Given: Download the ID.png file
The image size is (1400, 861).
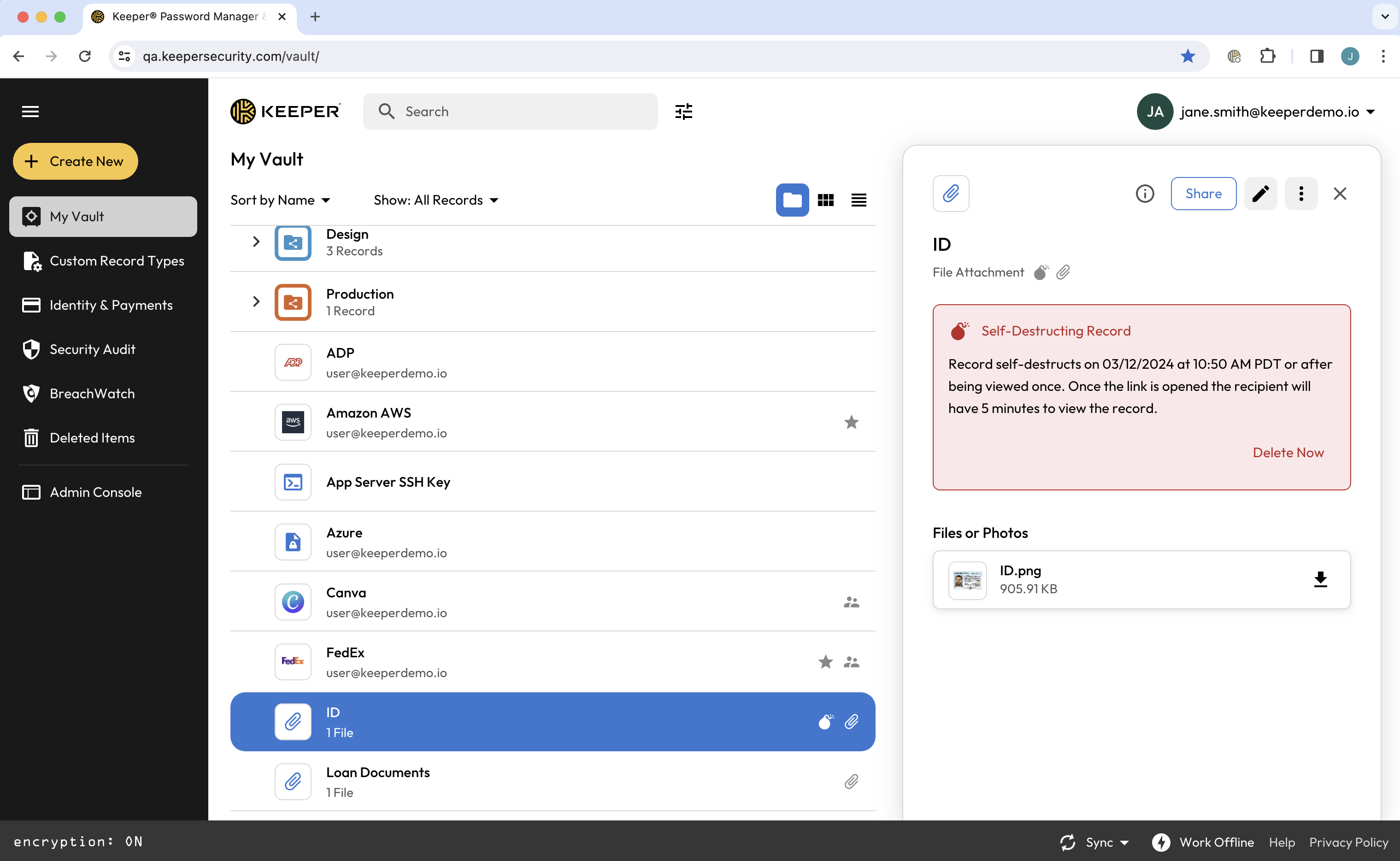Looking at the screenshot, I should 1320,580.
